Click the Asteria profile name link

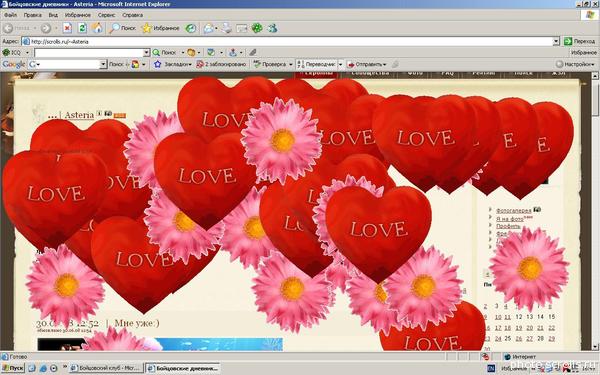pos(79,115)
